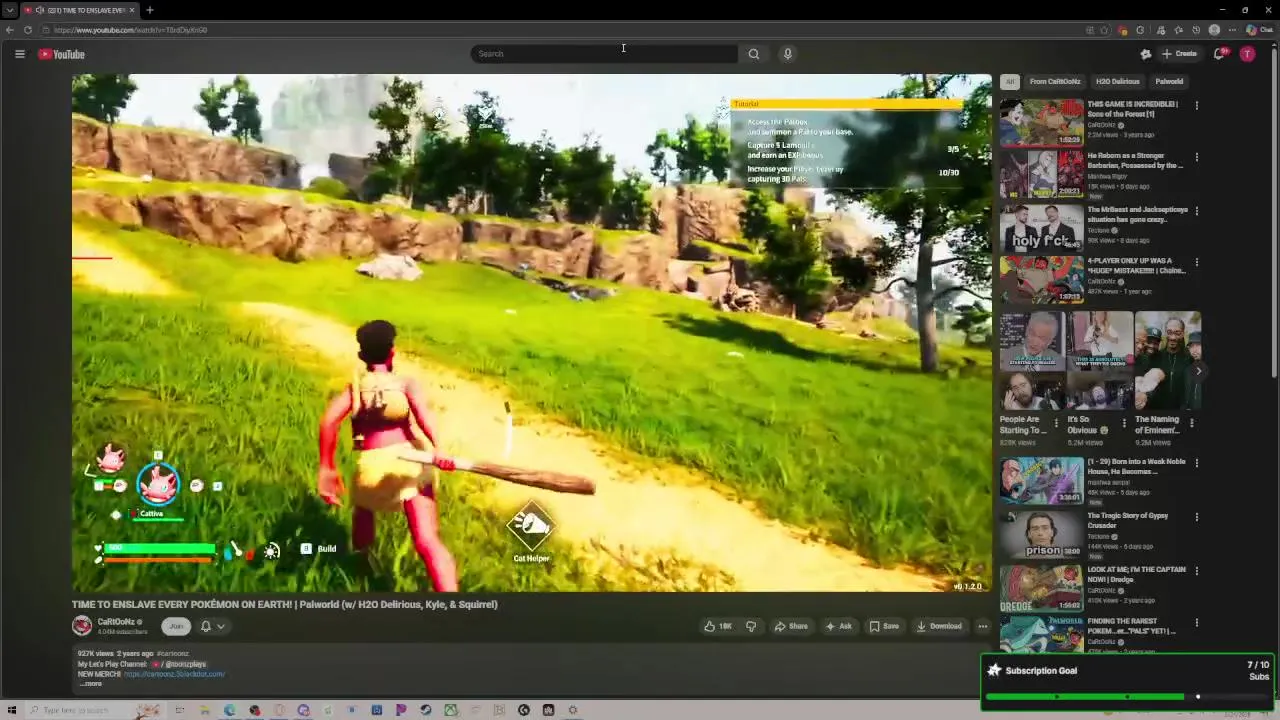Dislike the video with thumbs down
The height and width of the screenshot is (720, 1280).
coord(751,626)
